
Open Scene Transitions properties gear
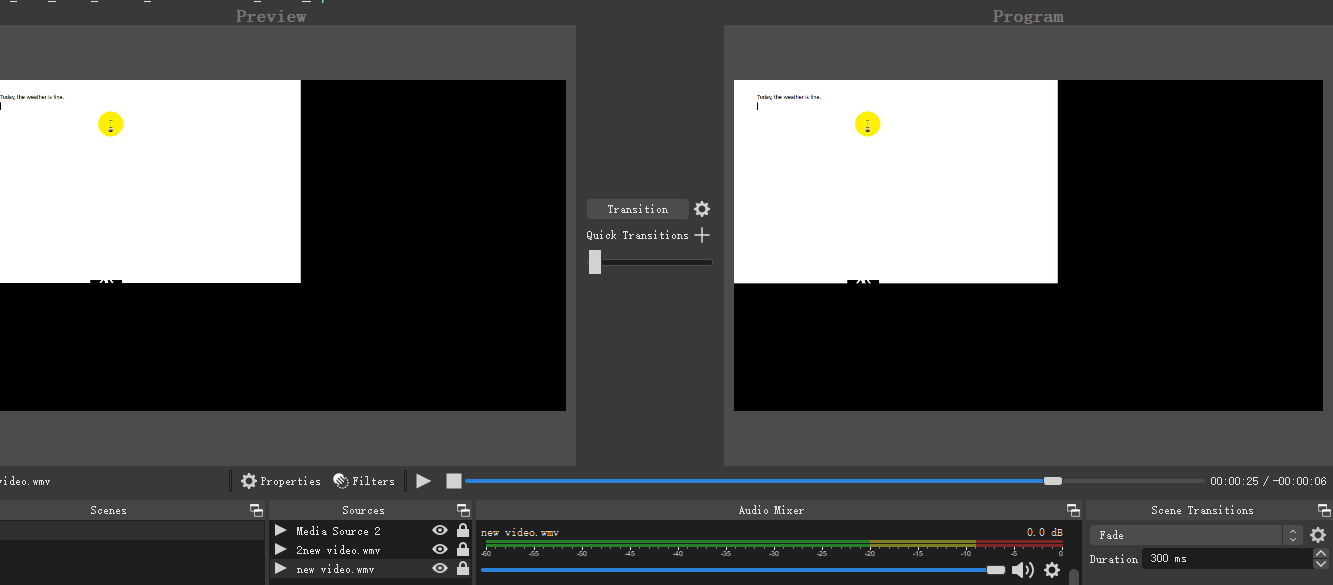1318,535
